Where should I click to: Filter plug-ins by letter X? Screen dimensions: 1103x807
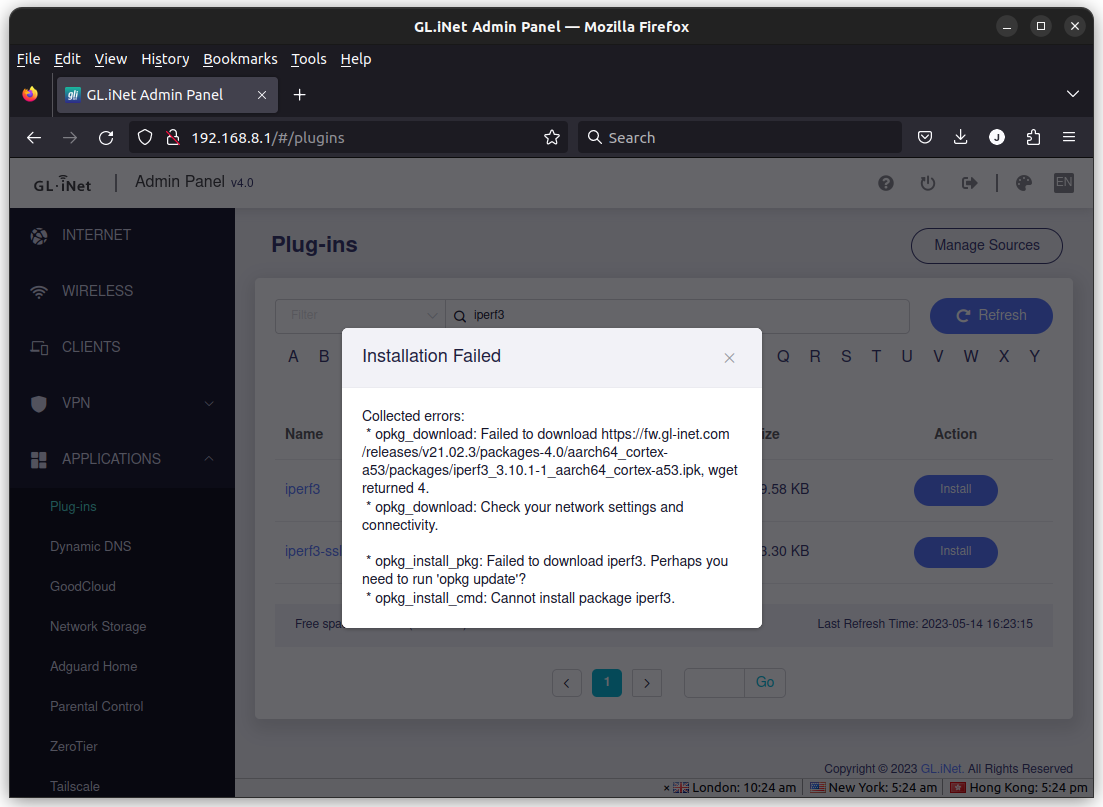pos(1004,357)
